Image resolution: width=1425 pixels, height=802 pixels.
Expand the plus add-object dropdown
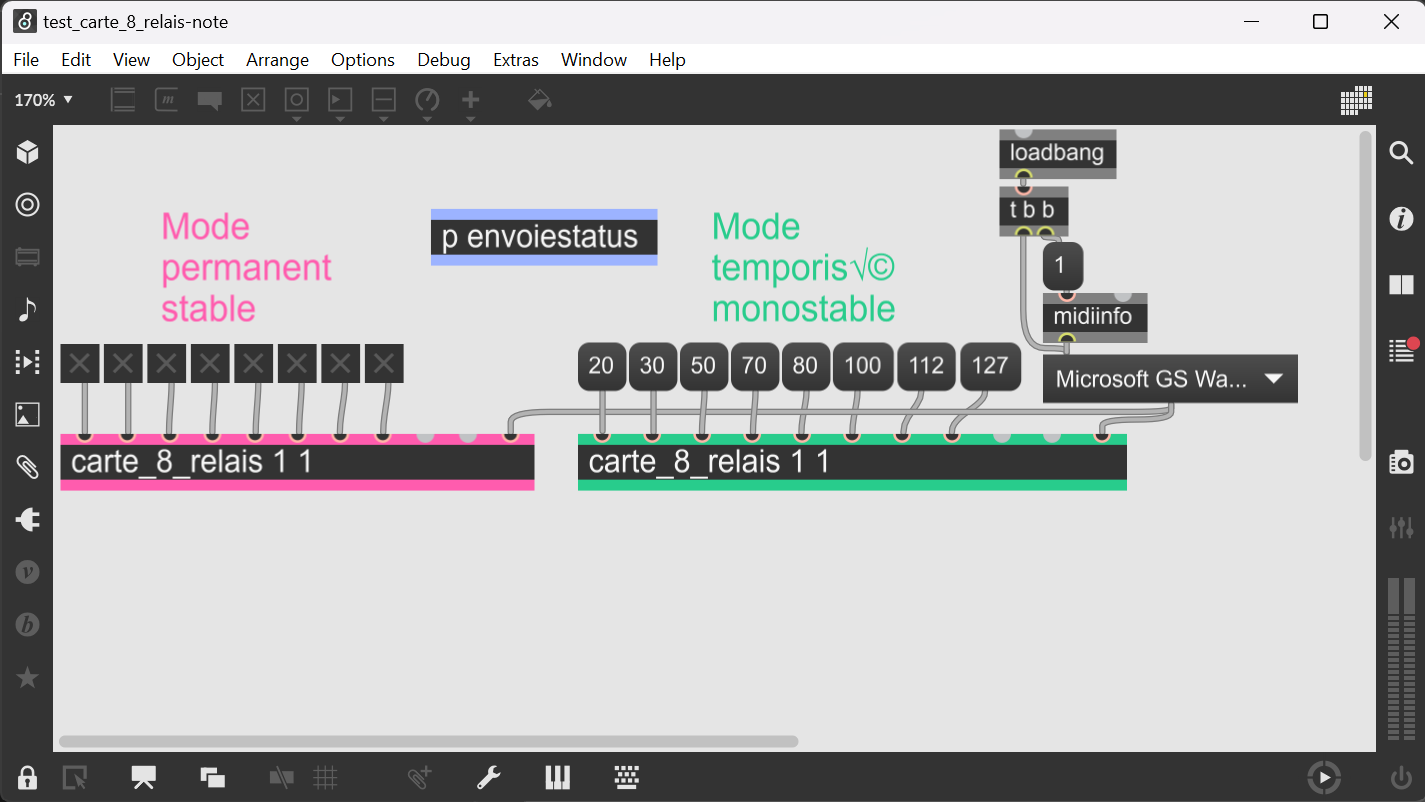[470, 119]
